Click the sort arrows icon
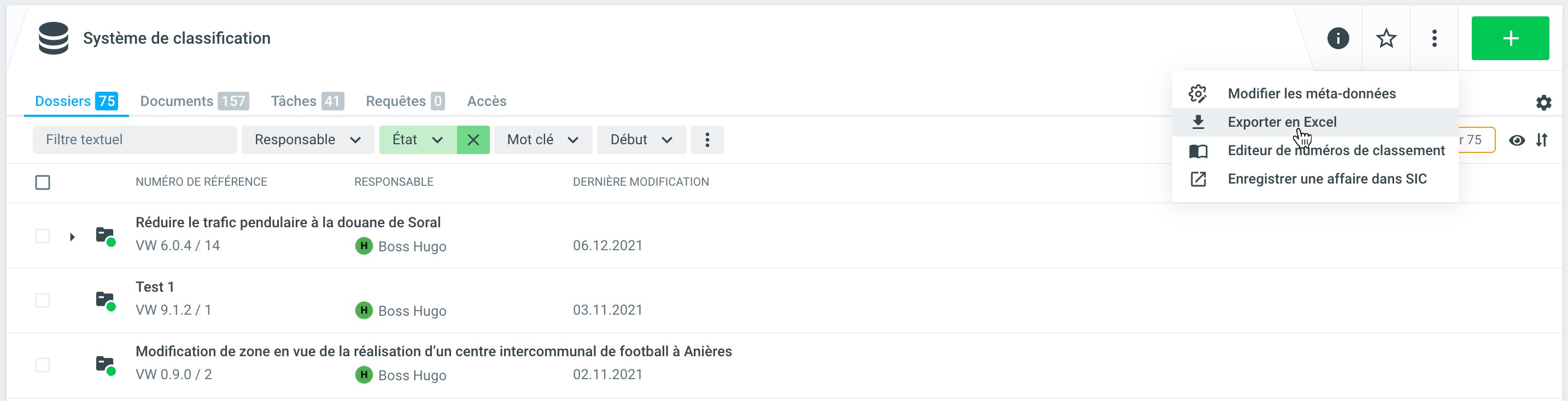The width and height of the screenshot is (1568, 401). click(x=1541, y=140)
